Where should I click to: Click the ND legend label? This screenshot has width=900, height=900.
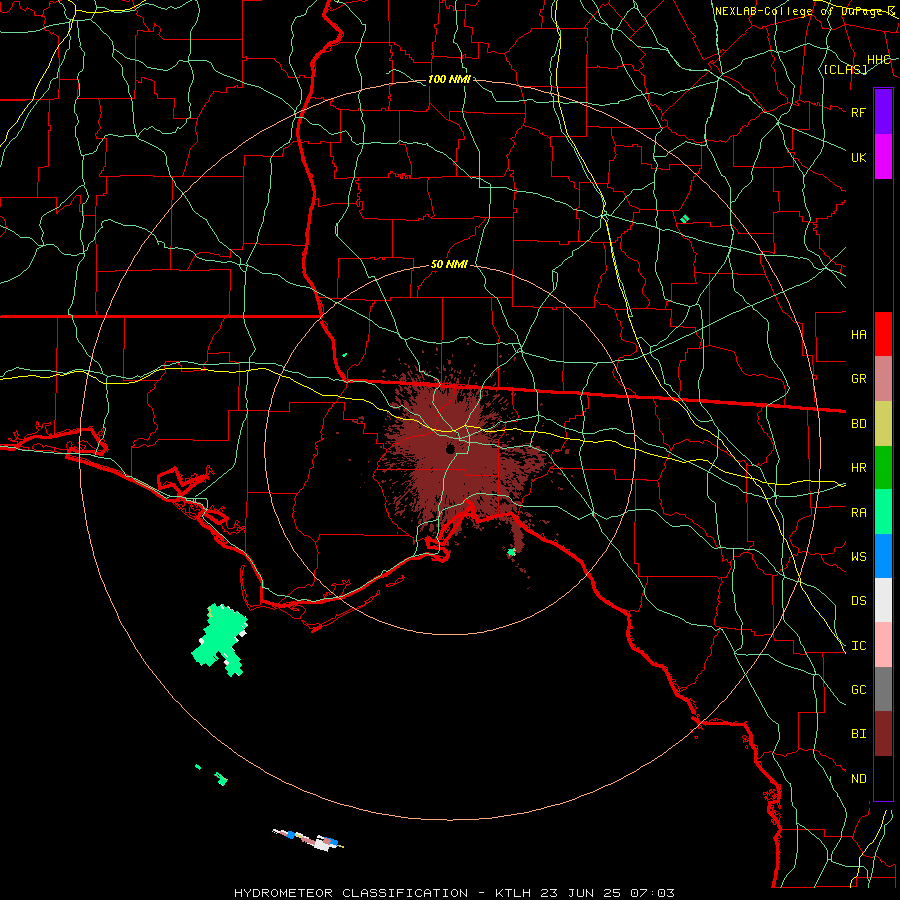tap(858, 779)
